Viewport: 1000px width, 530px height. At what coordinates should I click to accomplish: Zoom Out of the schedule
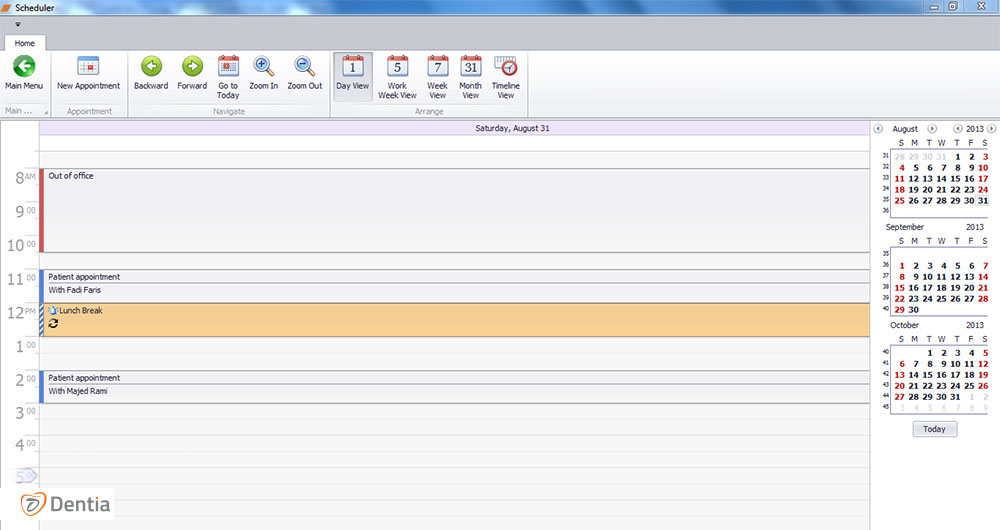[x=305, y=68]
